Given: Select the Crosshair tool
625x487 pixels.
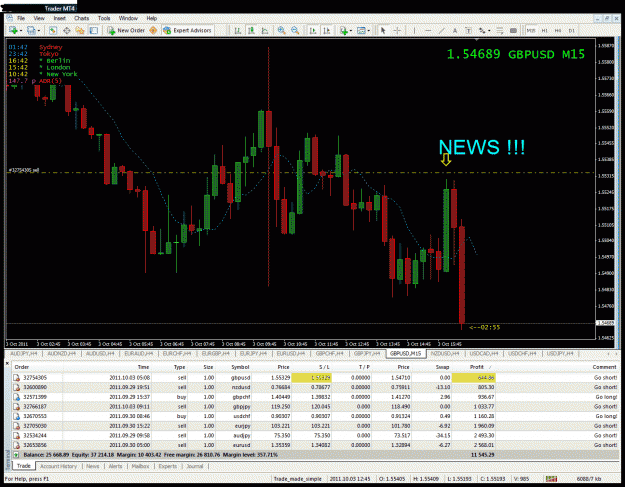Looking at the screenshot, I should tap(397, 31).
